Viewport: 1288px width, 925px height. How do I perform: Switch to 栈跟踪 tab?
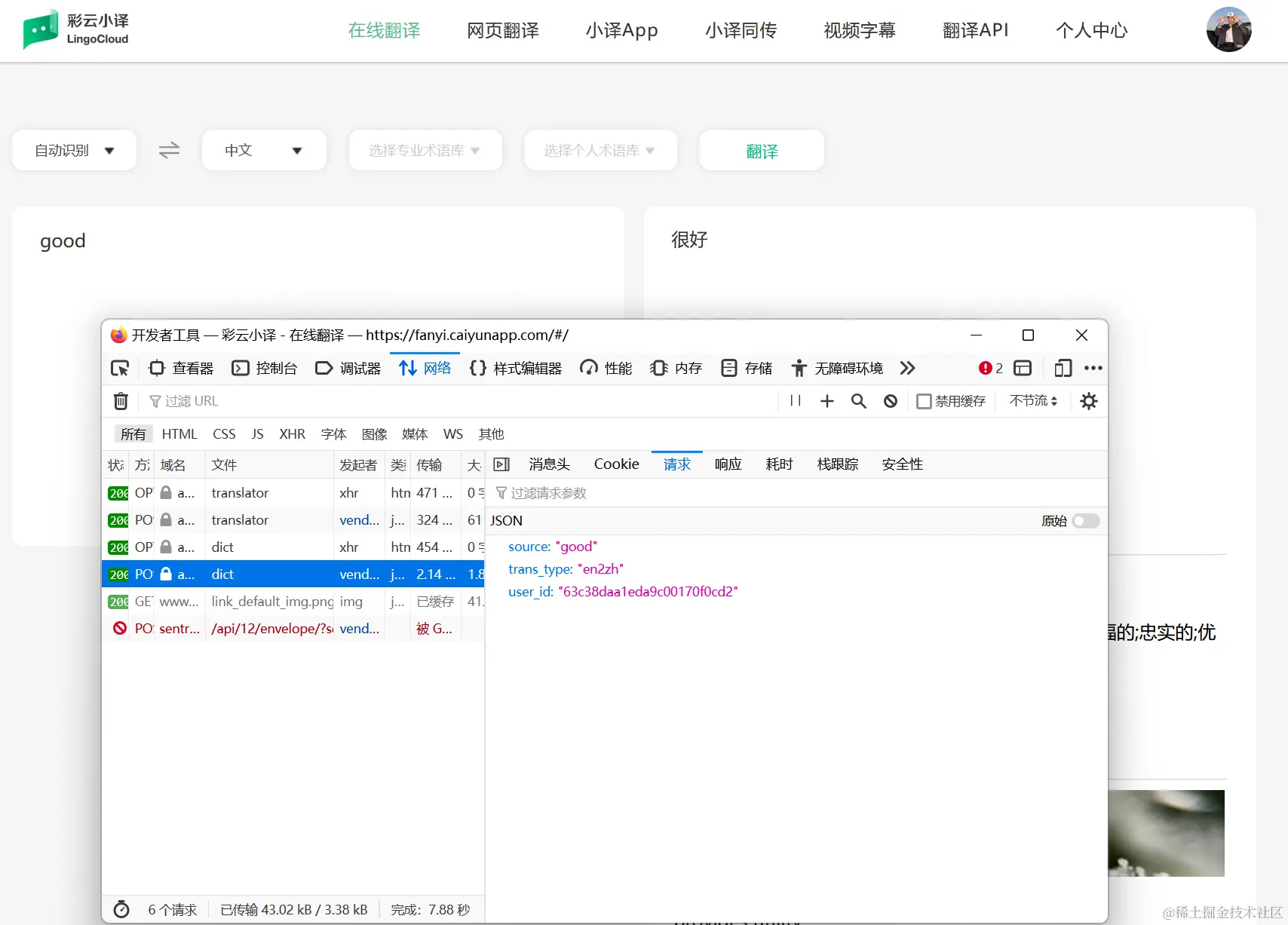click(x=837, y=464)
